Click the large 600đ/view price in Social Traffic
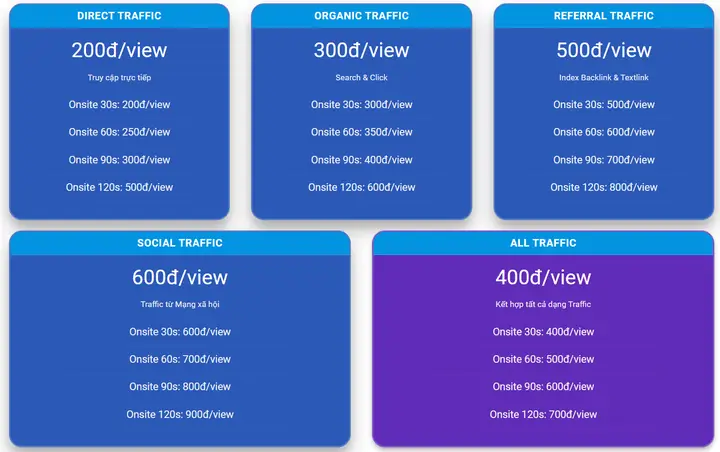The height and width of the screenshot is (452, 720). [x=180, y=277]
